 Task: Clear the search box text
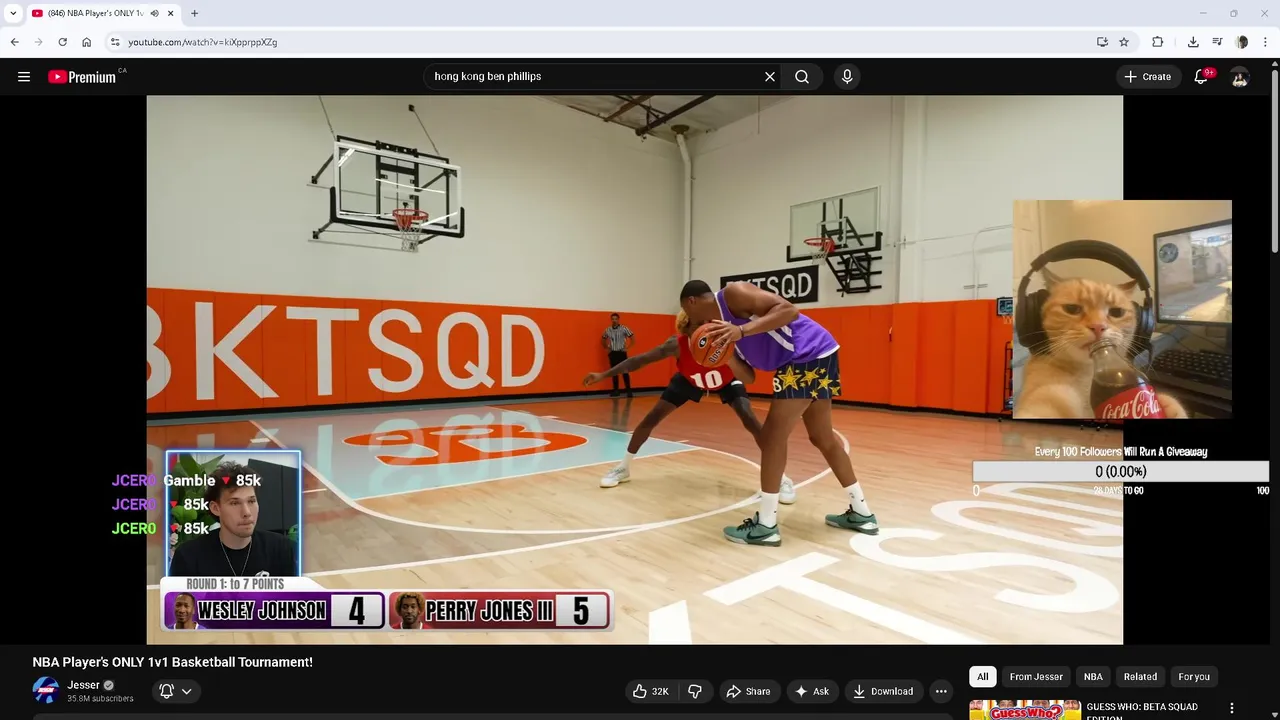770,77
